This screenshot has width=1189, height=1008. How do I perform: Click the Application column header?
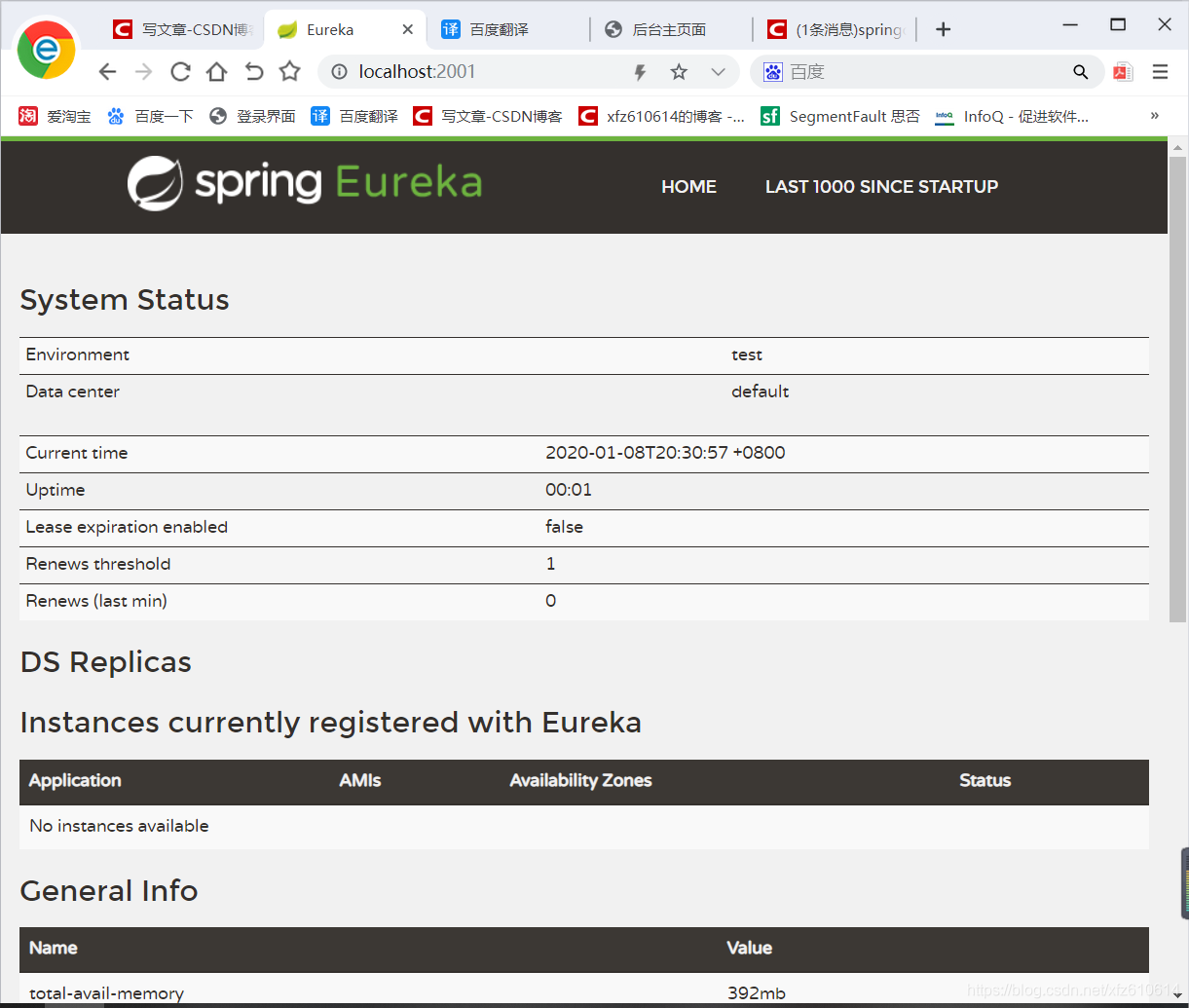tap(75, 781)
